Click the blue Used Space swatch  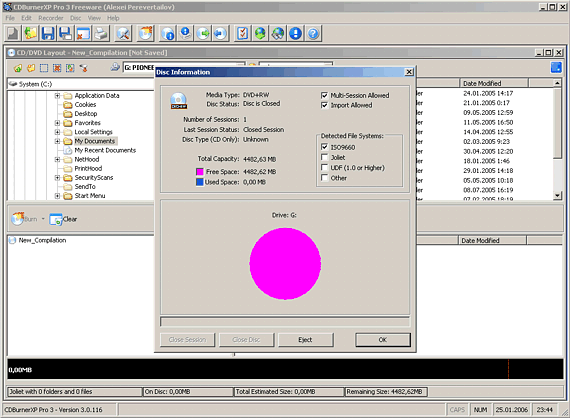(200, 182)
